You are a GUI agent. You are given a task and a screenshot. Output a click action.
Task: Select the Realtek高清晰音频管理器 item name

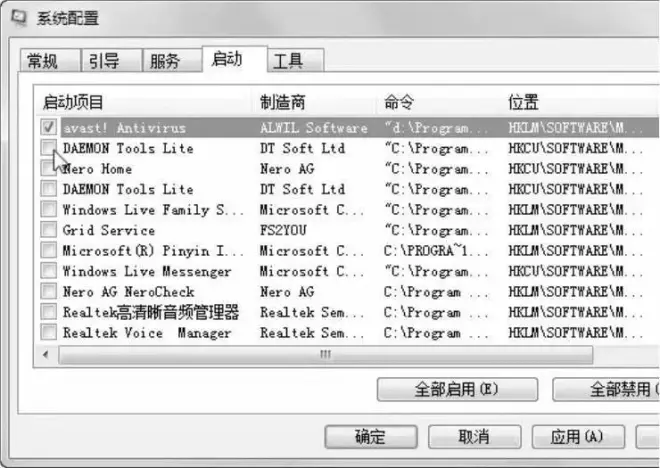151,312
